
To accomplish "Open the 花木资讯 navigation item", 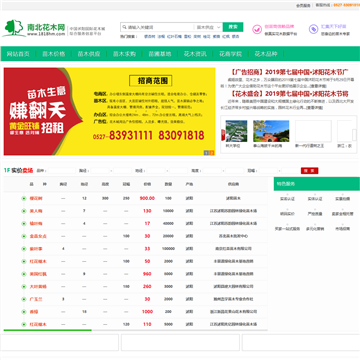I will 195,54.
